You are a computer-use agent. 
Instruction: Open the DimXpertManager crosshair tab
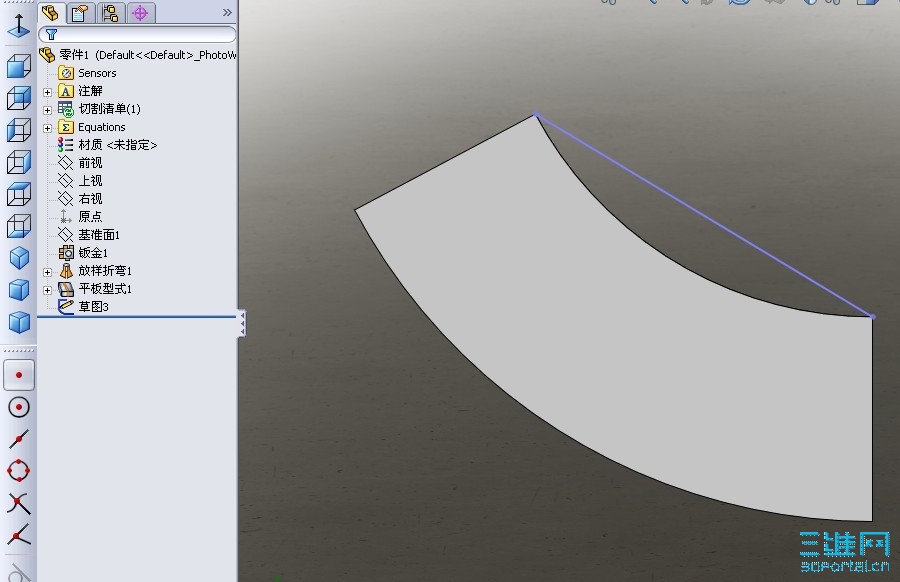(x=140, y=12)
